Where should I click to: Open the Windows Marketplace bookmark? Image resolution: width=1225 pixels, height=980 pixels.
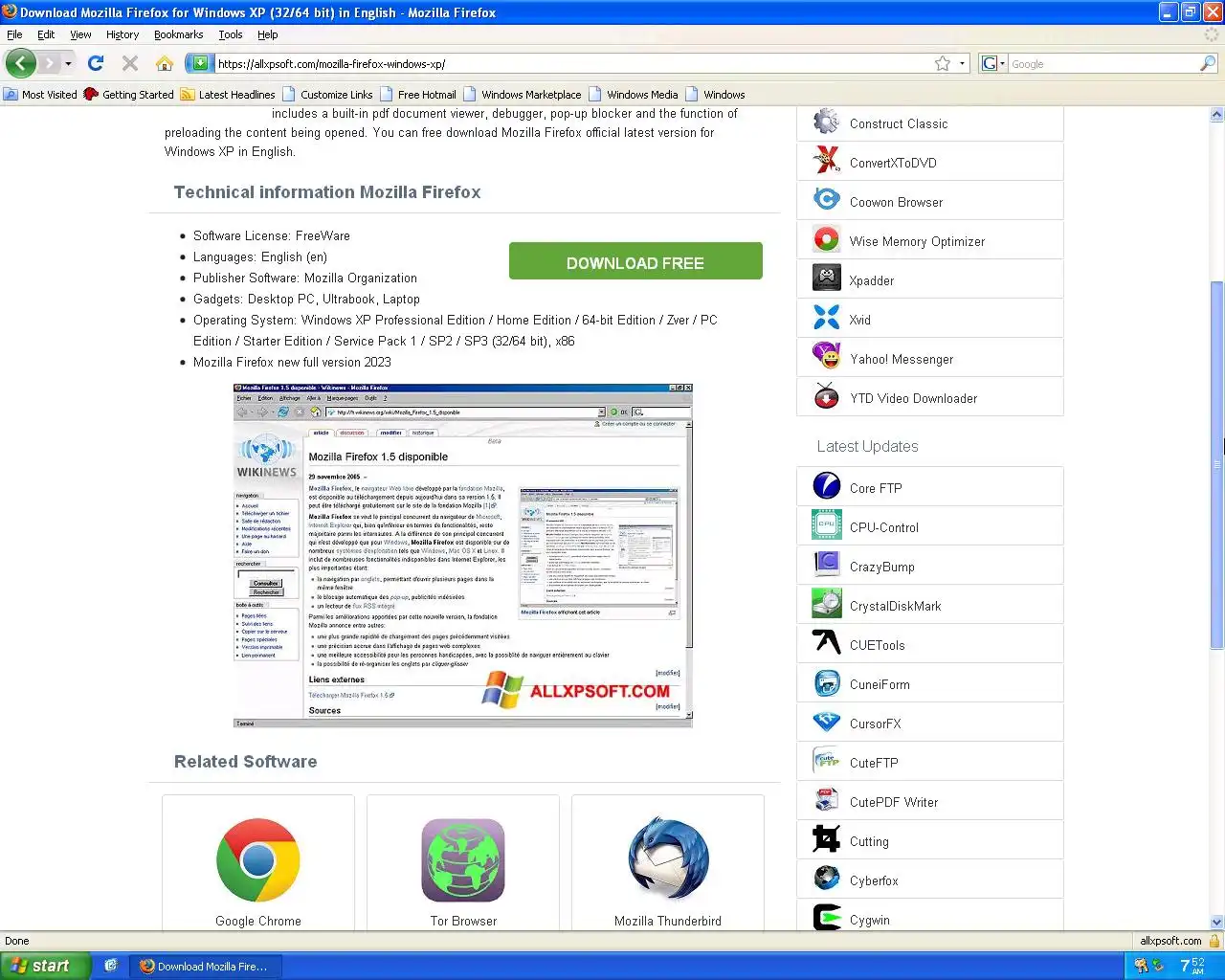click(x=523, y=95)
